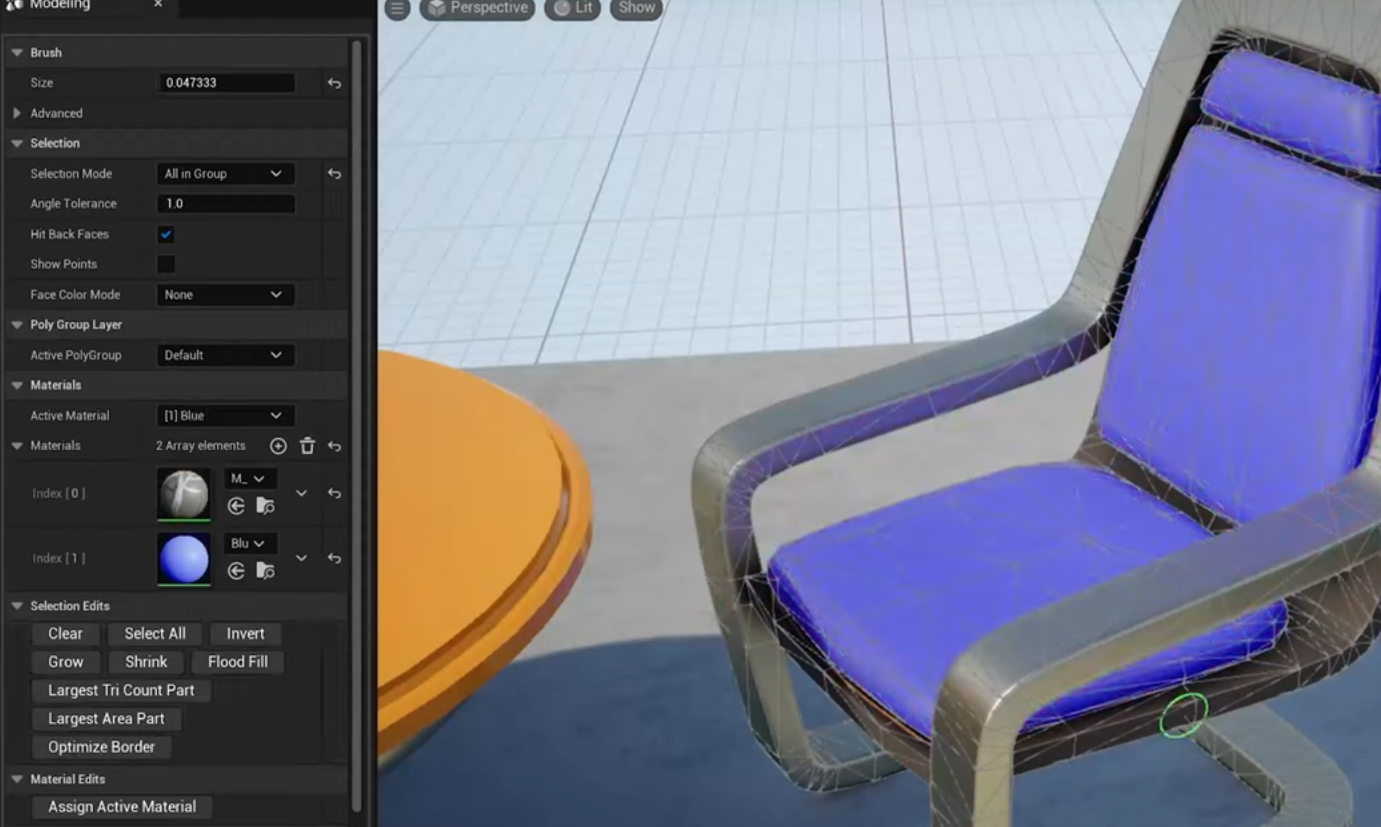Screen dimensions: 1381x827
Task: Open the element options chevron for Index [1]
Action: (x=301, y=558)
